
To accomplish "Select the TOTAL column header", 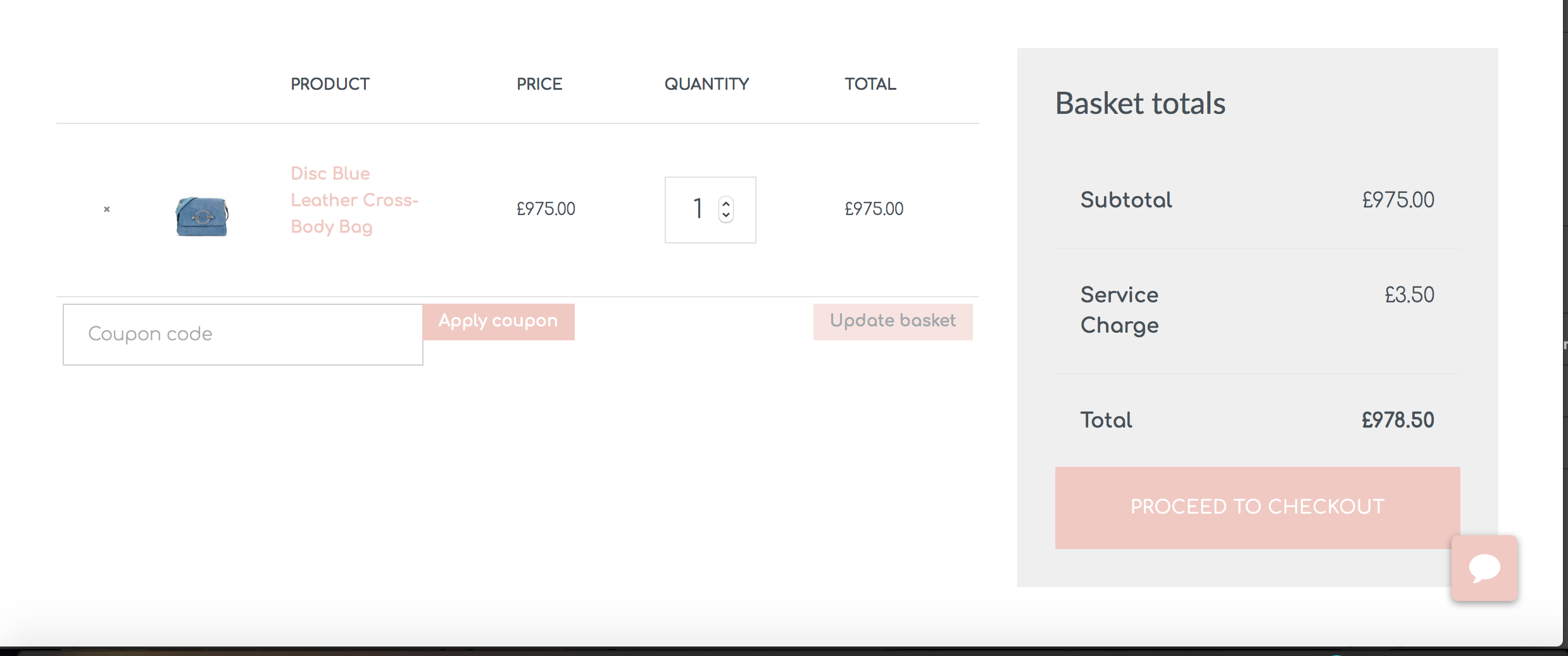I will point(870,84).
